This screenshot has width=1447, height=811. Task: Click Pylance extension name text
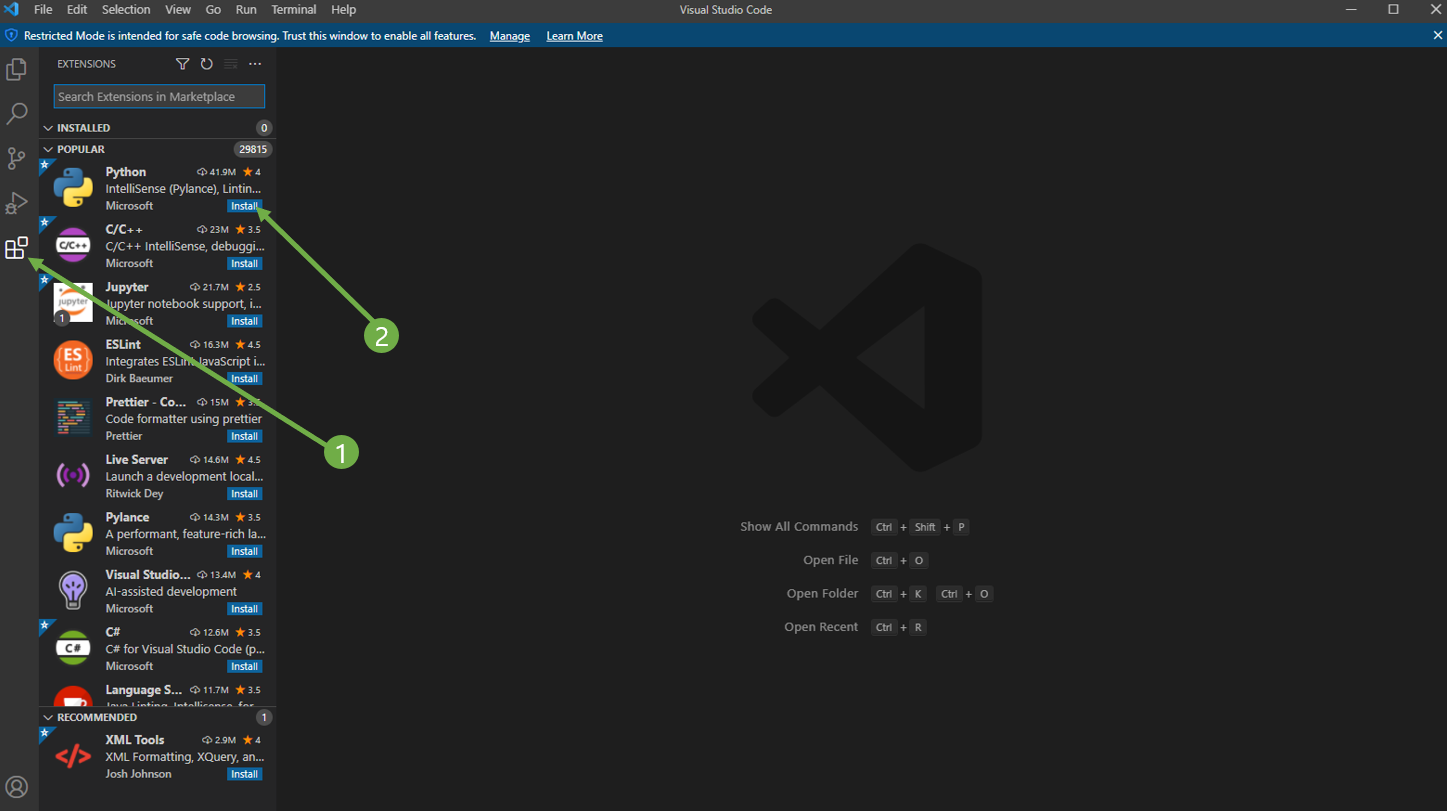(x=127, y=517)
